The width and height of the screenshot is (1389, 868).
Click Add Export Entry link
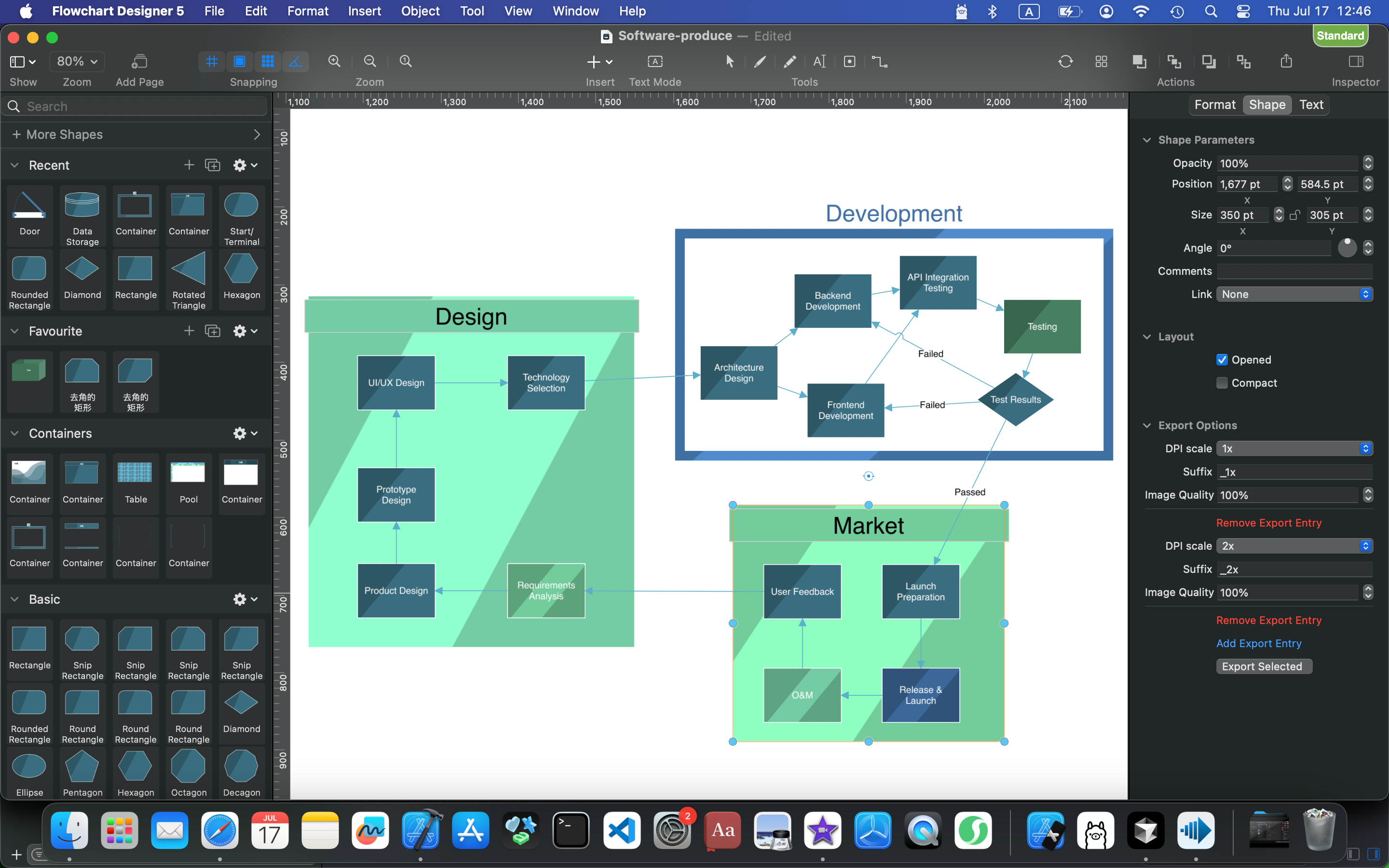point(1259,644)
